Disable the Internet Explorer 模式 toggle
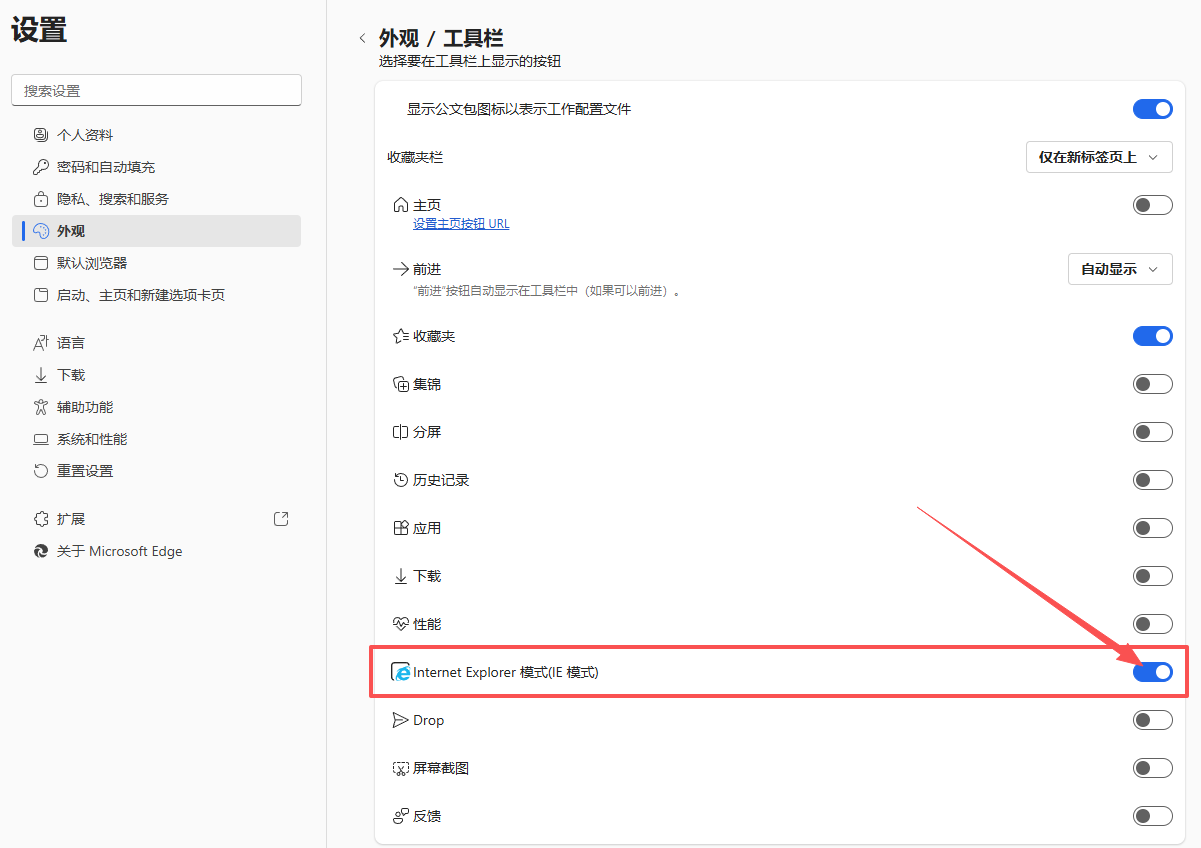 (1152, 672)
